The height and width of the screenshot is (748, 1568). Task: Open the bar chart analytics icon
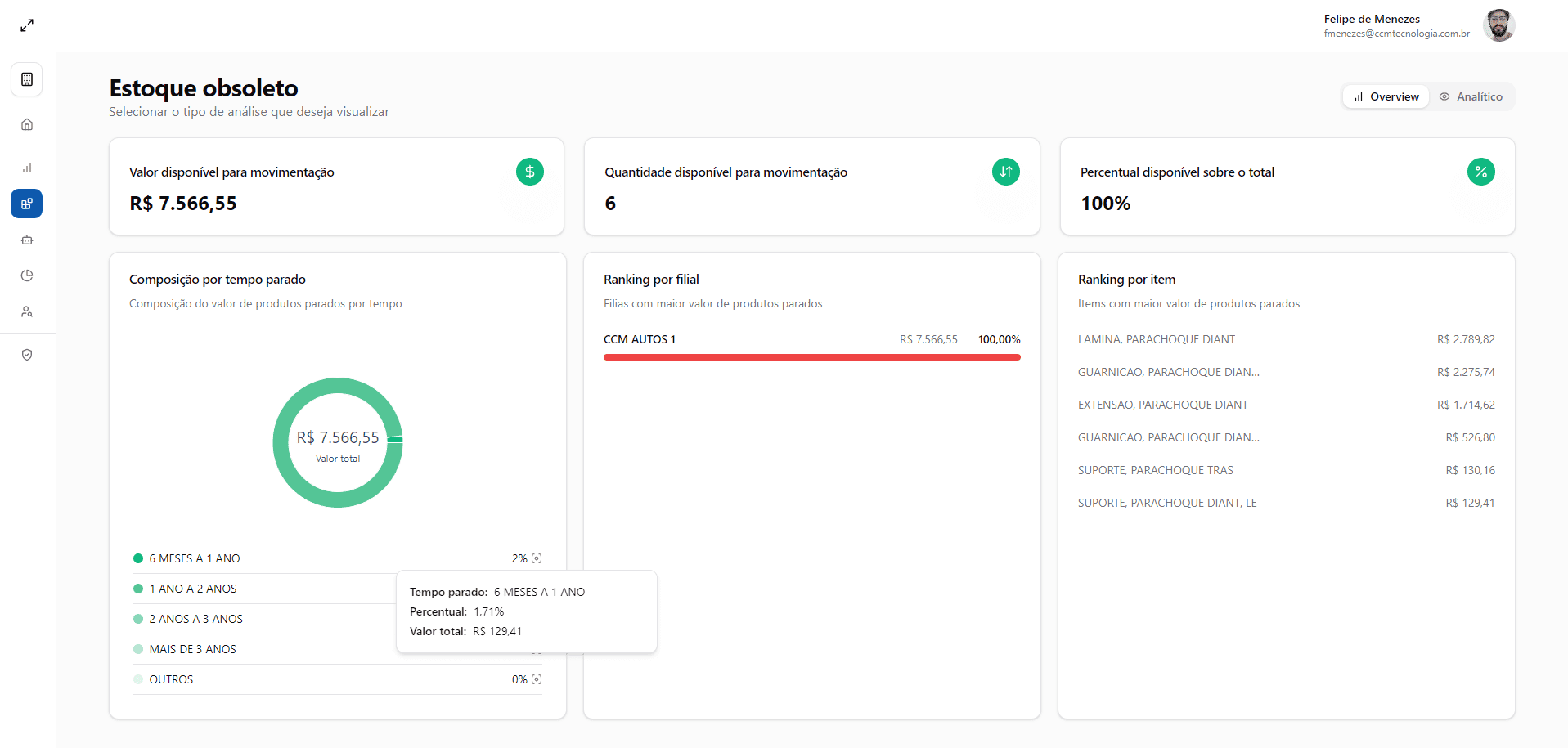(x=27, y=168)
